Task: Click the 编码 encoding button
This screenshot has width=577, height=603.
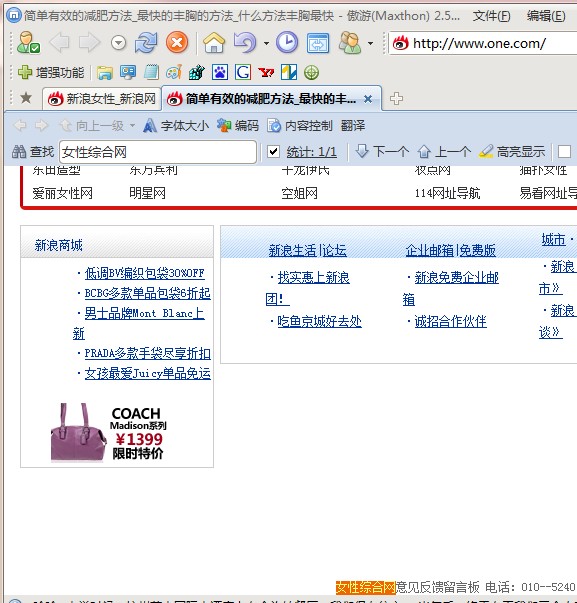Action: point(238,126)
